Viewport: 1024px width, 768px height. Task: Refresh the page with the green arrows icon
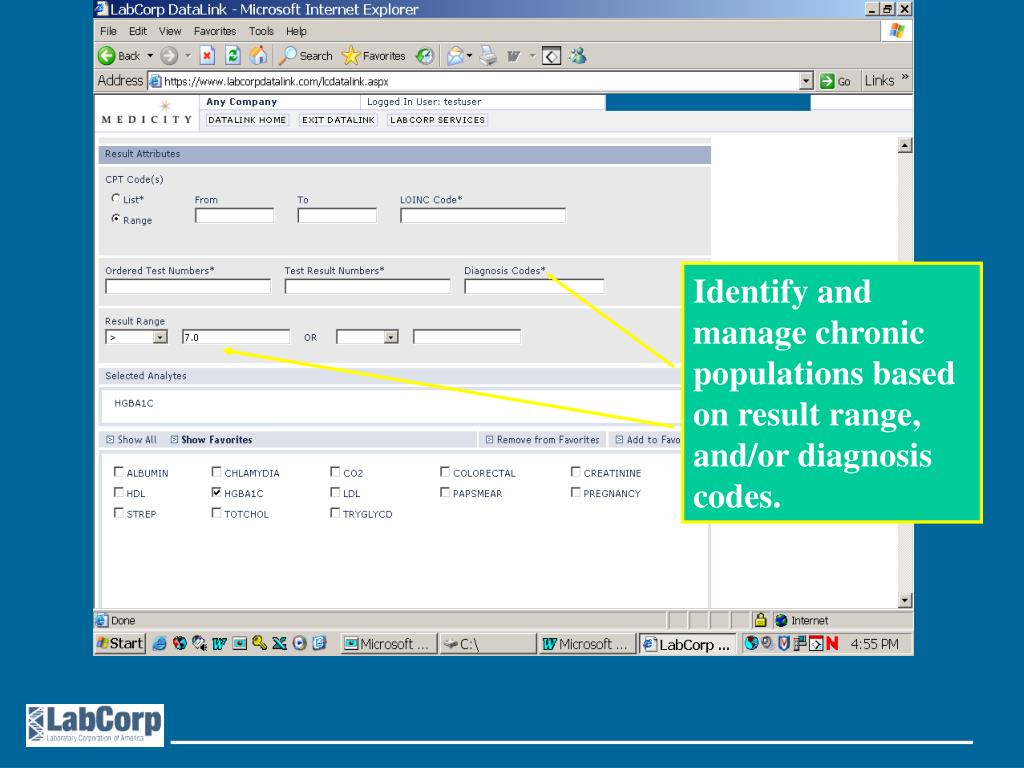pos(232,56)
